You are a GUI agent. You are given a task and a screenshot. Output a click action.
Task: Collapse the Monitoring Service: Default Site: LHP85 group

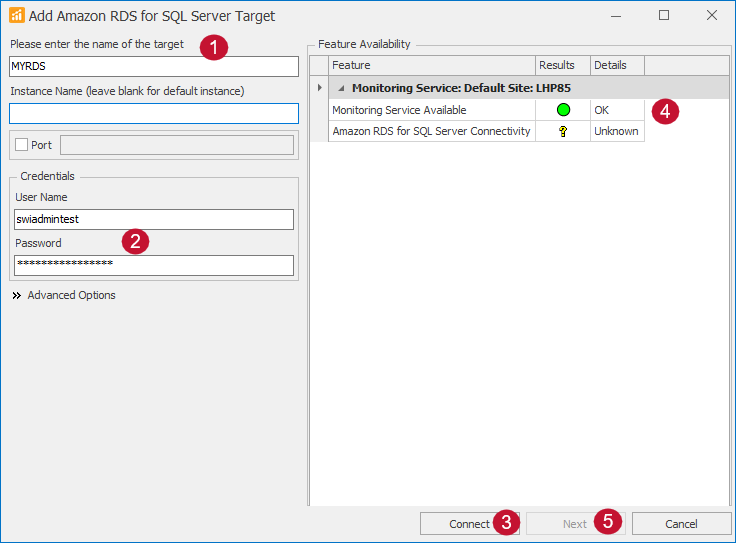(x=341, y=88)
